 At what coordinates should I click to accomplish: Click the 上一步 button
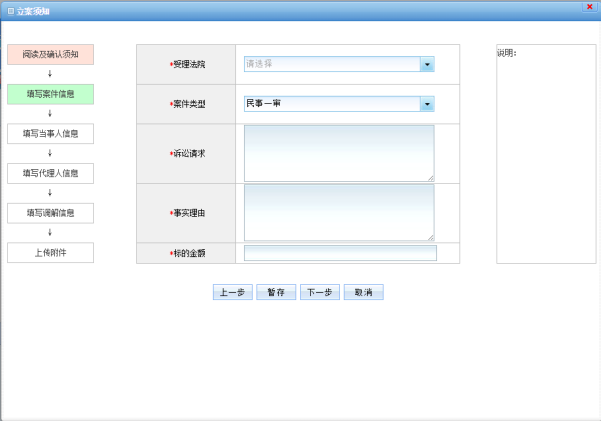pos(233,292)
